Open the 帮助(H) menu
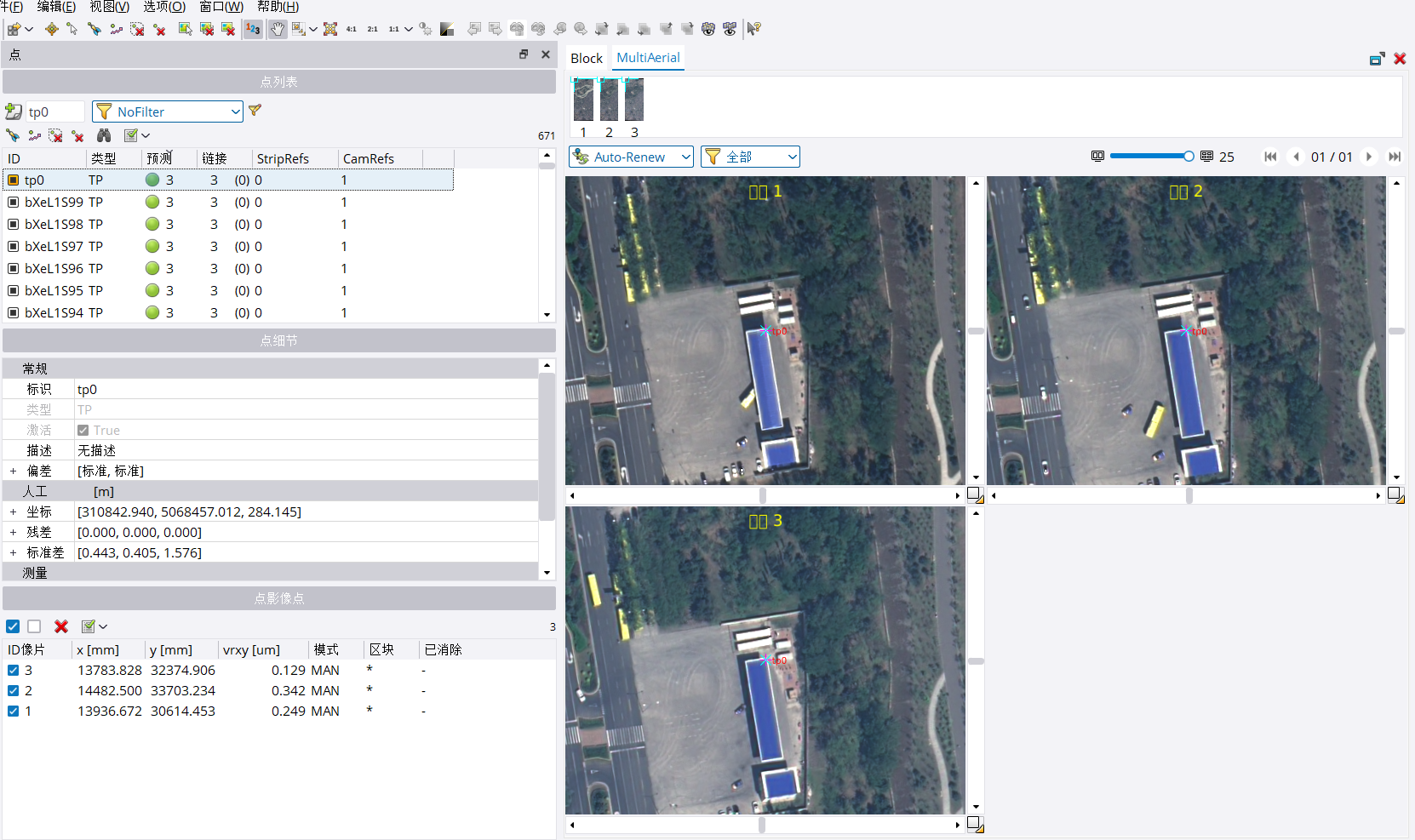This screenshot has height=840, width=1415. (278, 7)
